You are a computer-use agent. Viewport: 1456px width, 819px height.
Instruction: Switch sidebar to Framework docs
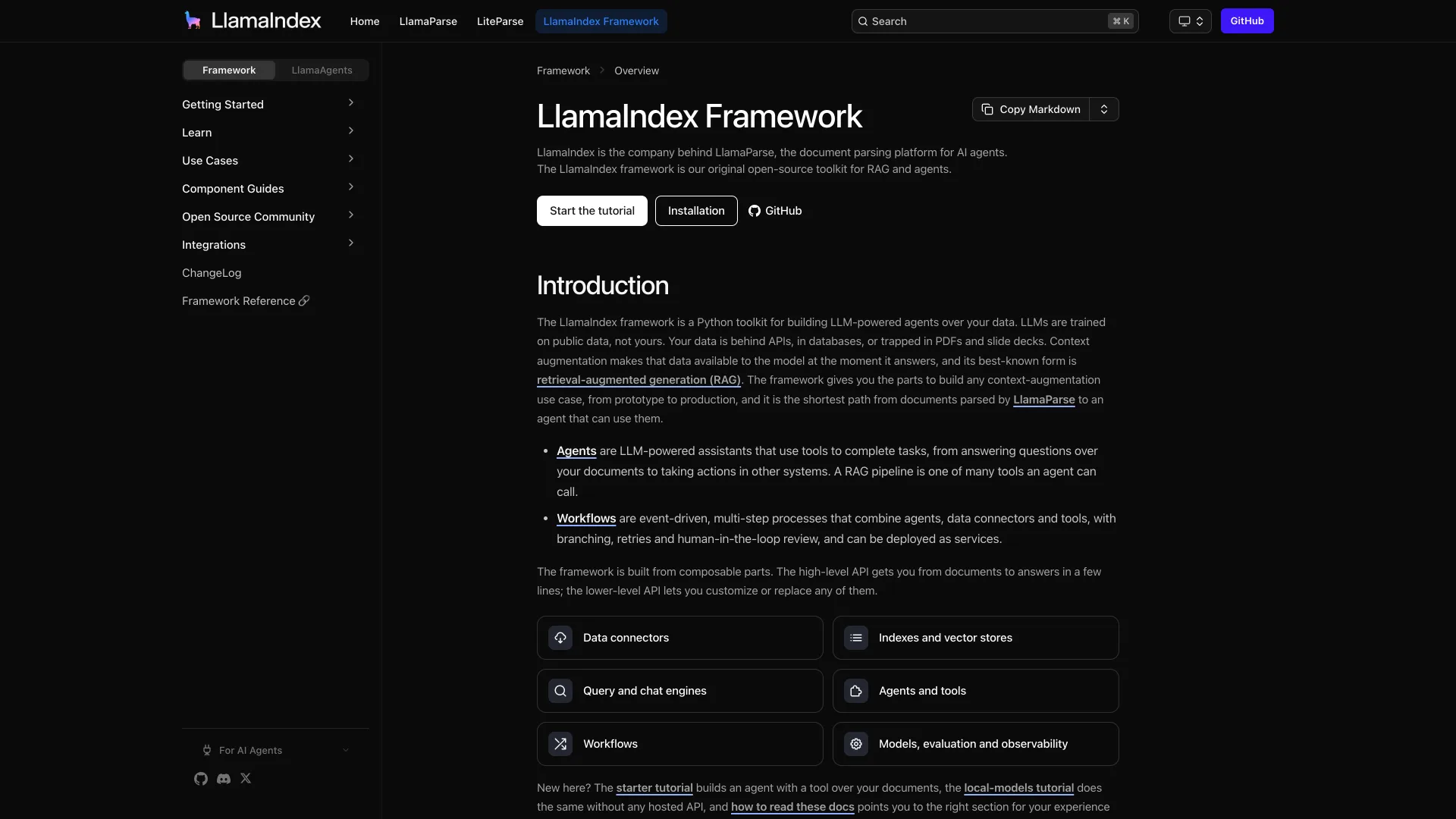coord(229,71)
